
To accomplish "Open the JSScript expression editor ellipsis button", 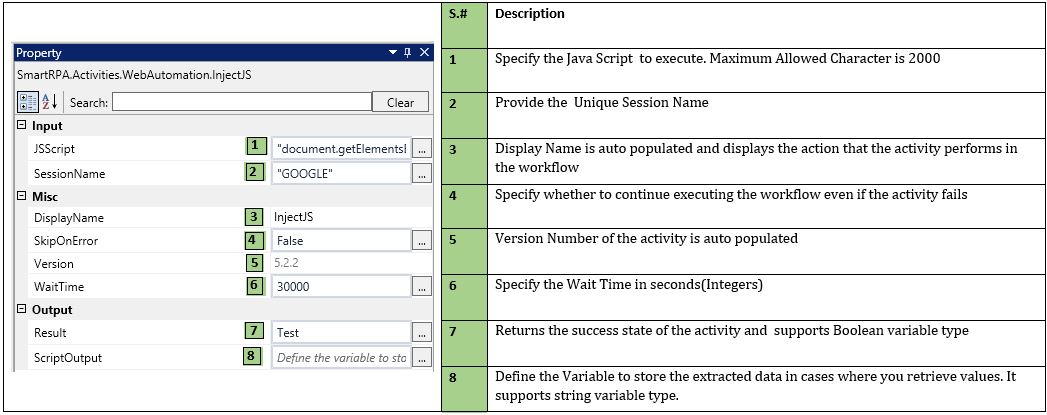I will 422,149.
